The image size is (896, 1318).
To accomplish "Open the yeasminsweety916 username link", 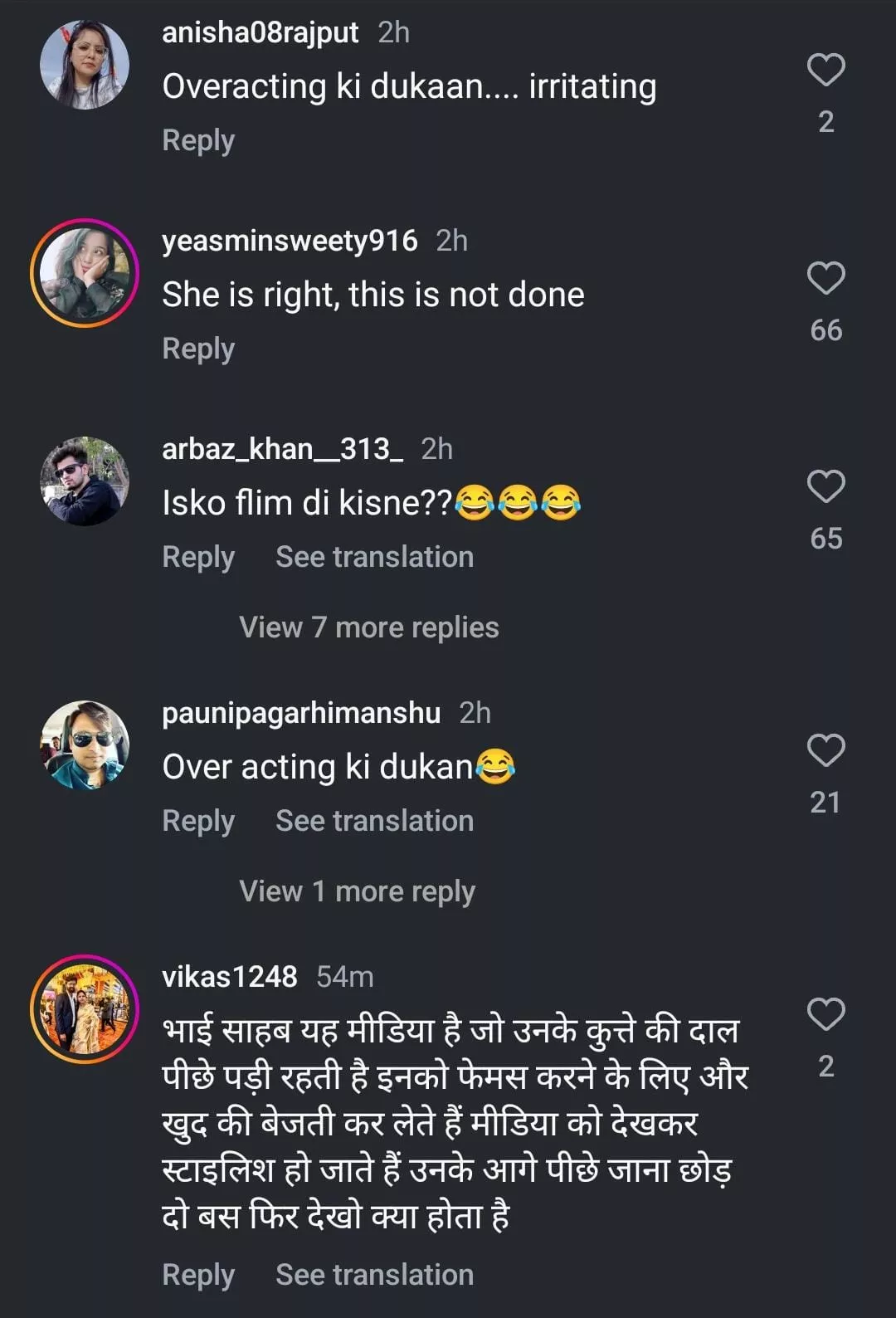I will (x=290, y=241).
